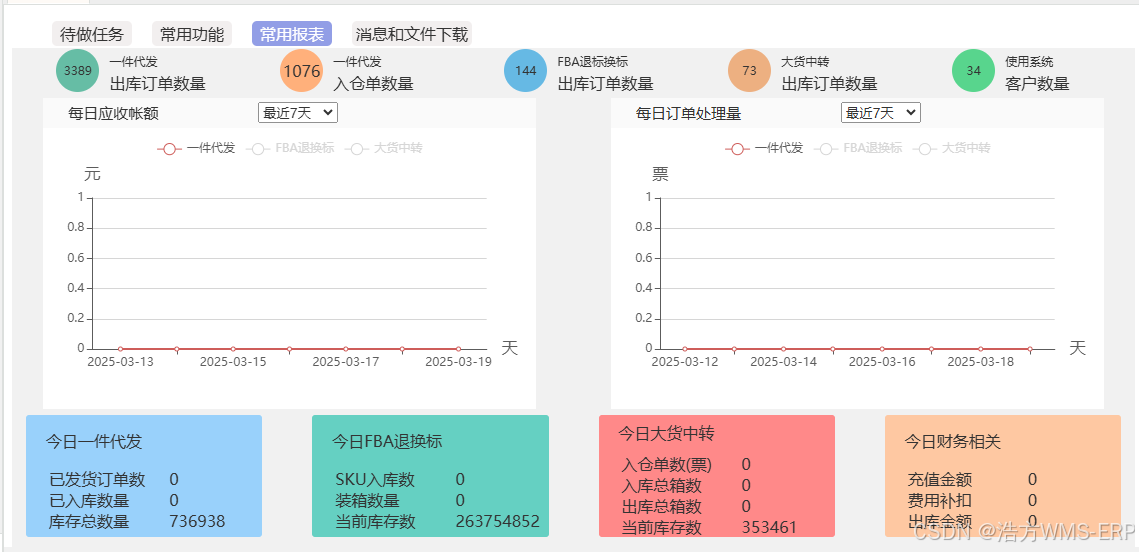The width and height of the screenshot is (1139, 552).
Task: Toggle 一件代发 legend in 每日订单处理量 chart
Action: pyautogui.click(x=764, y=148)
